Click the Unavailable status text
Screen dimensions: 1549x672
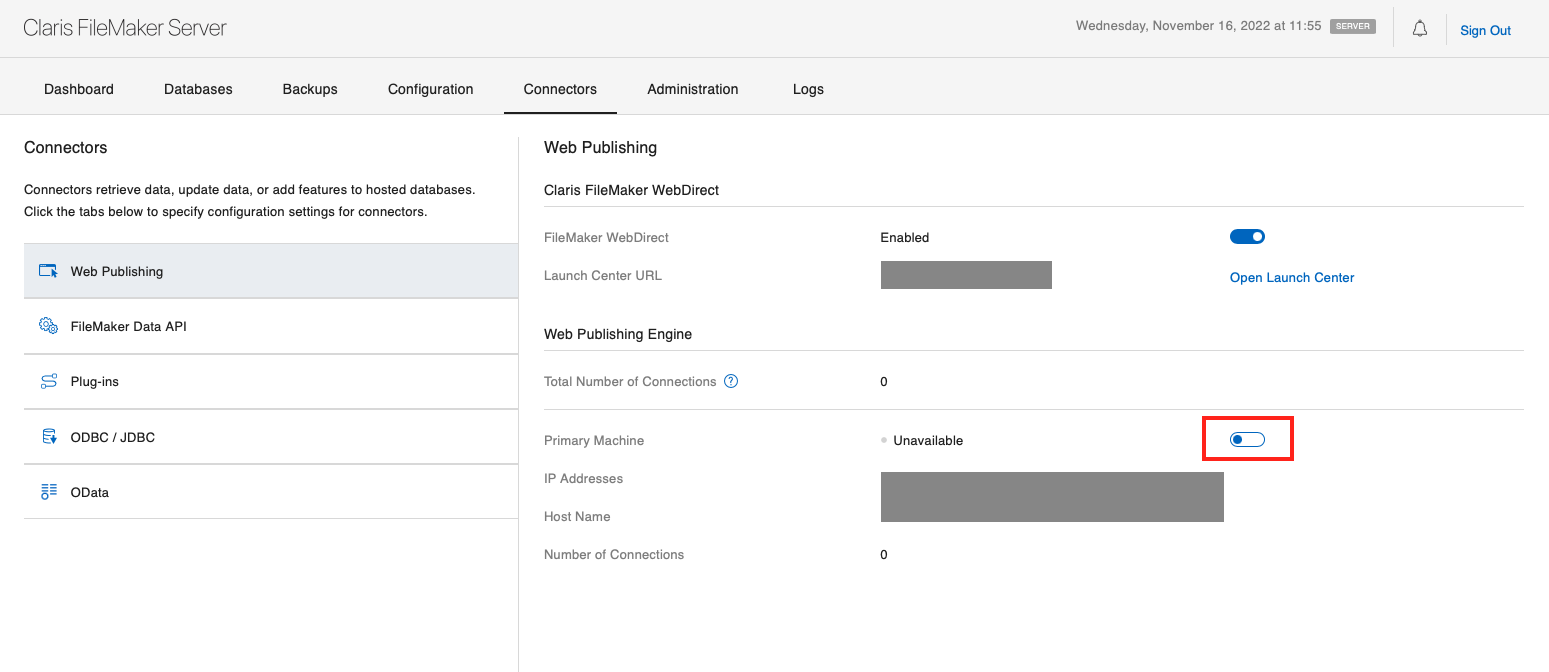[x=928, y=440]
